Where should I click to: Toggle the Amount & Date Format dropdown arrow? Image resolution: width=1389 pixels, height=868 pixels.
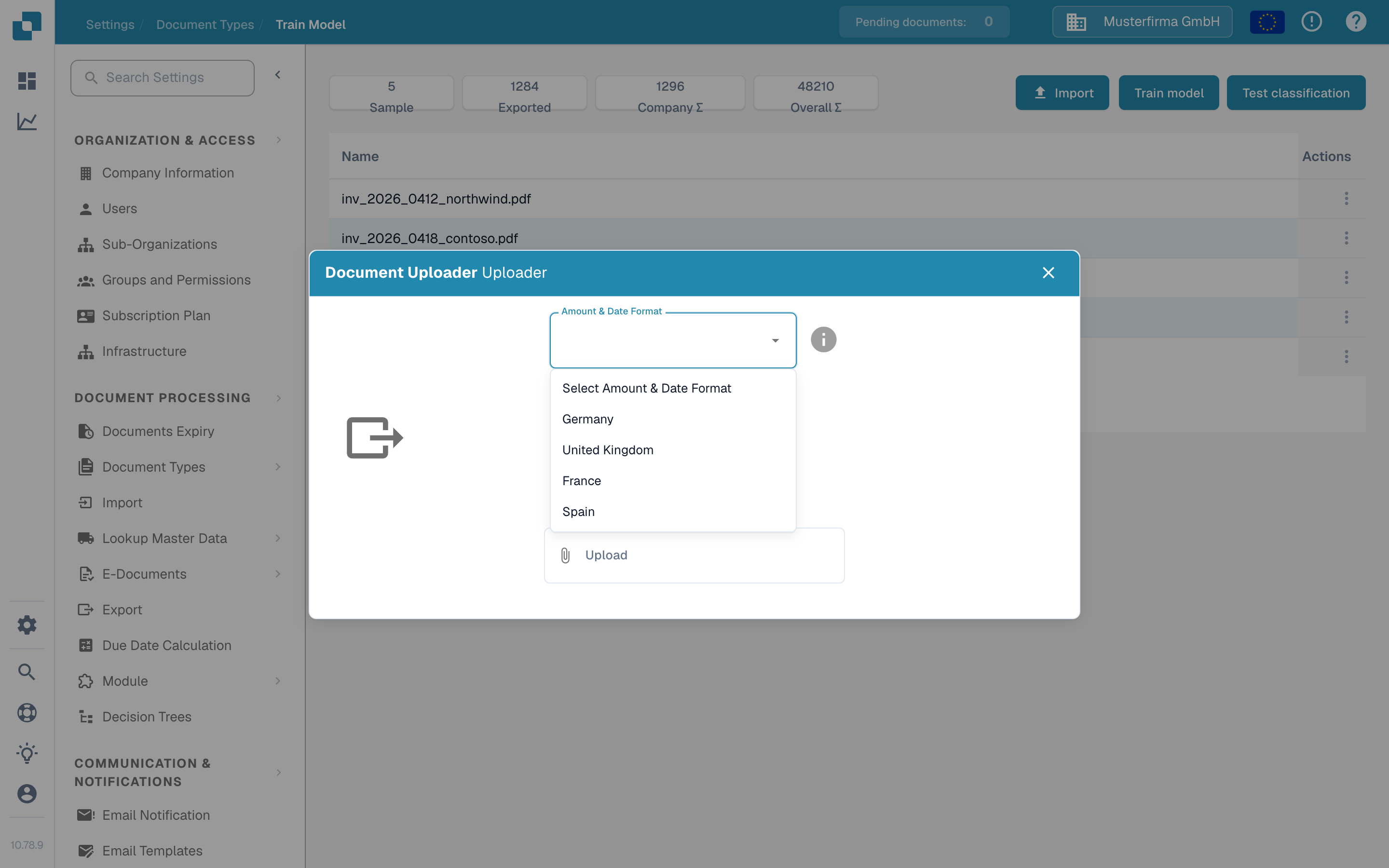tap(775, 340)
